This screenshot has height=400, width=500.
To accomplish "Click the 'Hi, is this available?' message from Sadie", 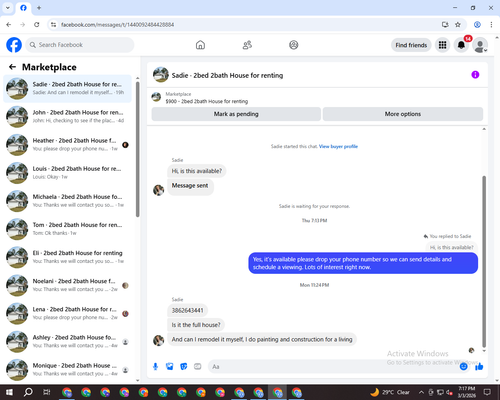I will pyautogui.click(x=197, y=171).
